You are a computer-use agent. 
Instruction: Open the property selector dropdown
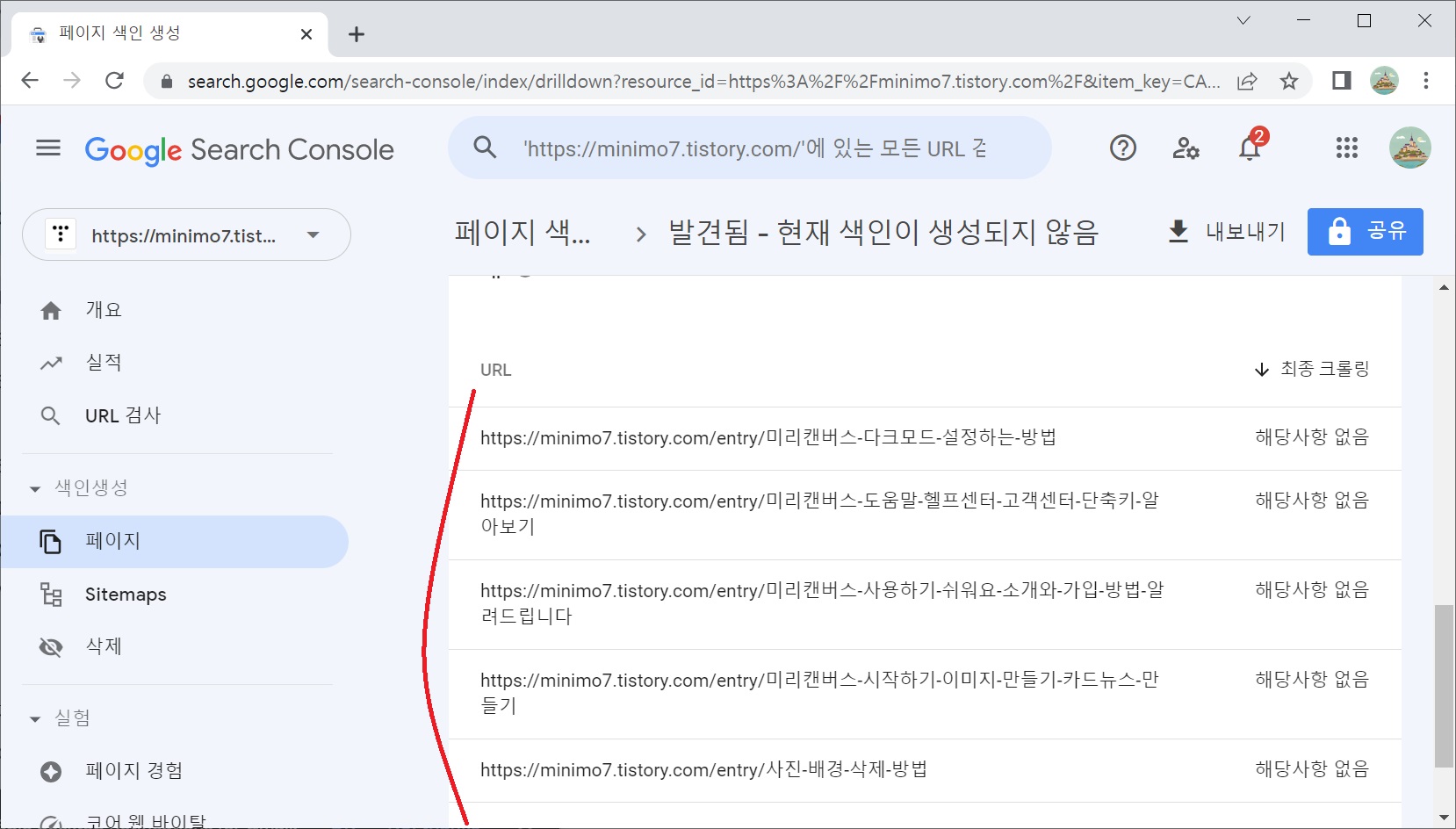(x=186, y=234)
